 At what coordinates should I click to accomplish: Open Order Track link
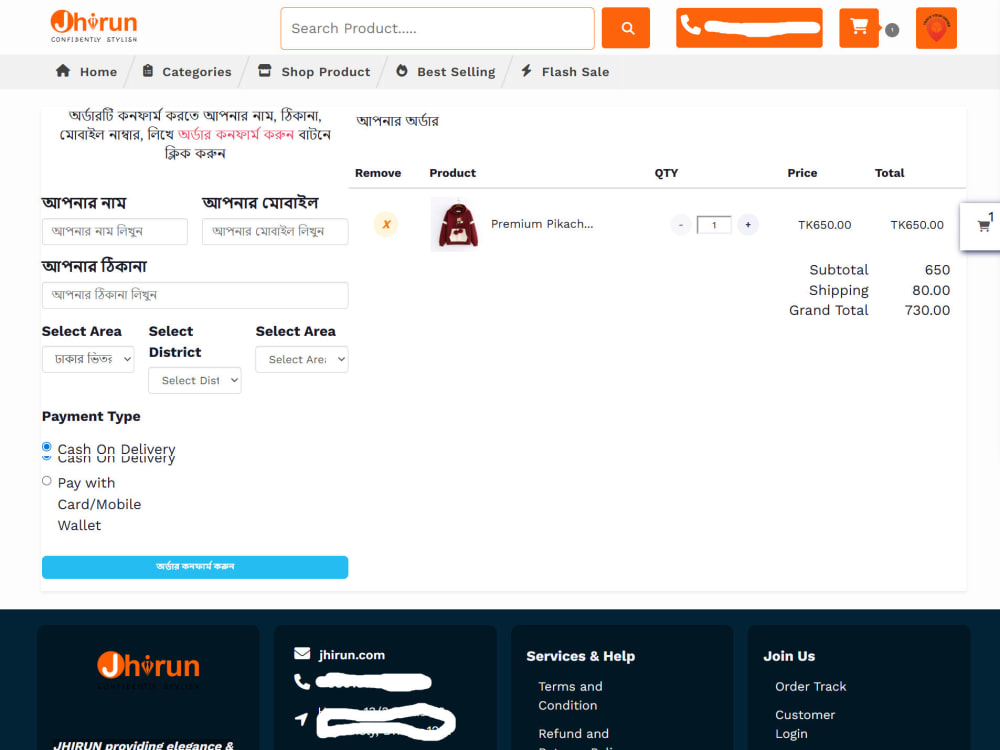pyautogui.click(x=811, y=686)
